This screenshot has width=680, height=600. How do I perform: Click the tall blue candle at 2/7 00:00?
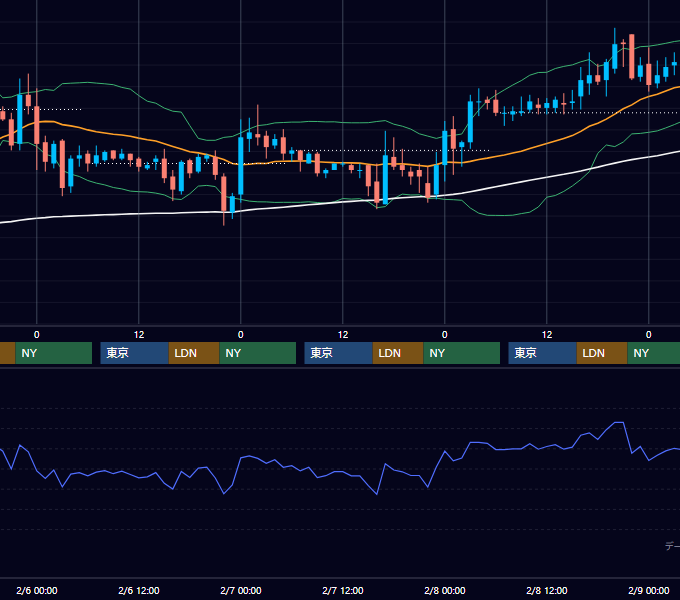(x=241, y=166)
